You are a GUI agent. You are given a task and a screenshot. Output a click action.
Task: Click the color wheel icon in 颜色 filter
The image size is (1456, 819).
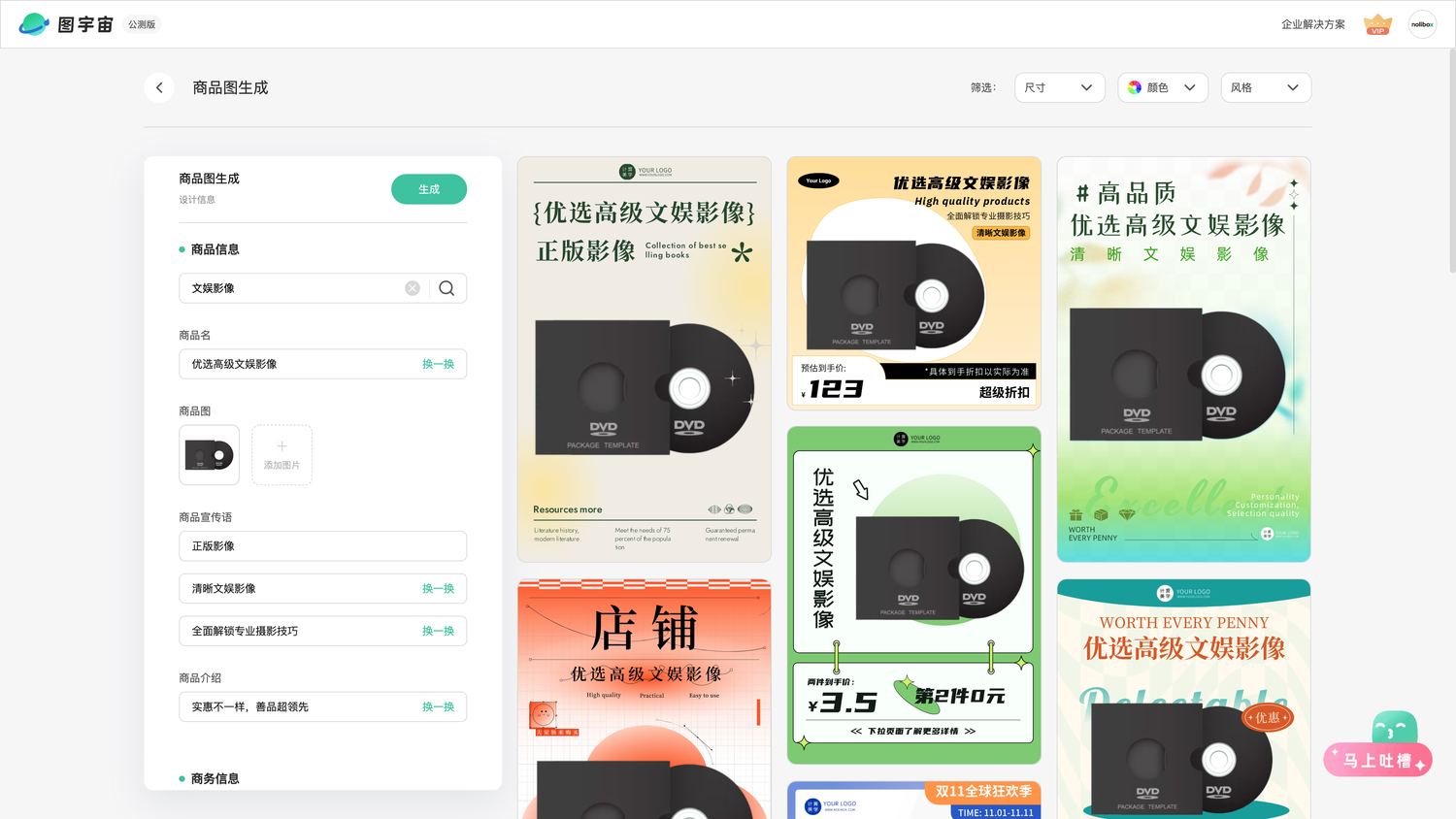click(1135, 87)
